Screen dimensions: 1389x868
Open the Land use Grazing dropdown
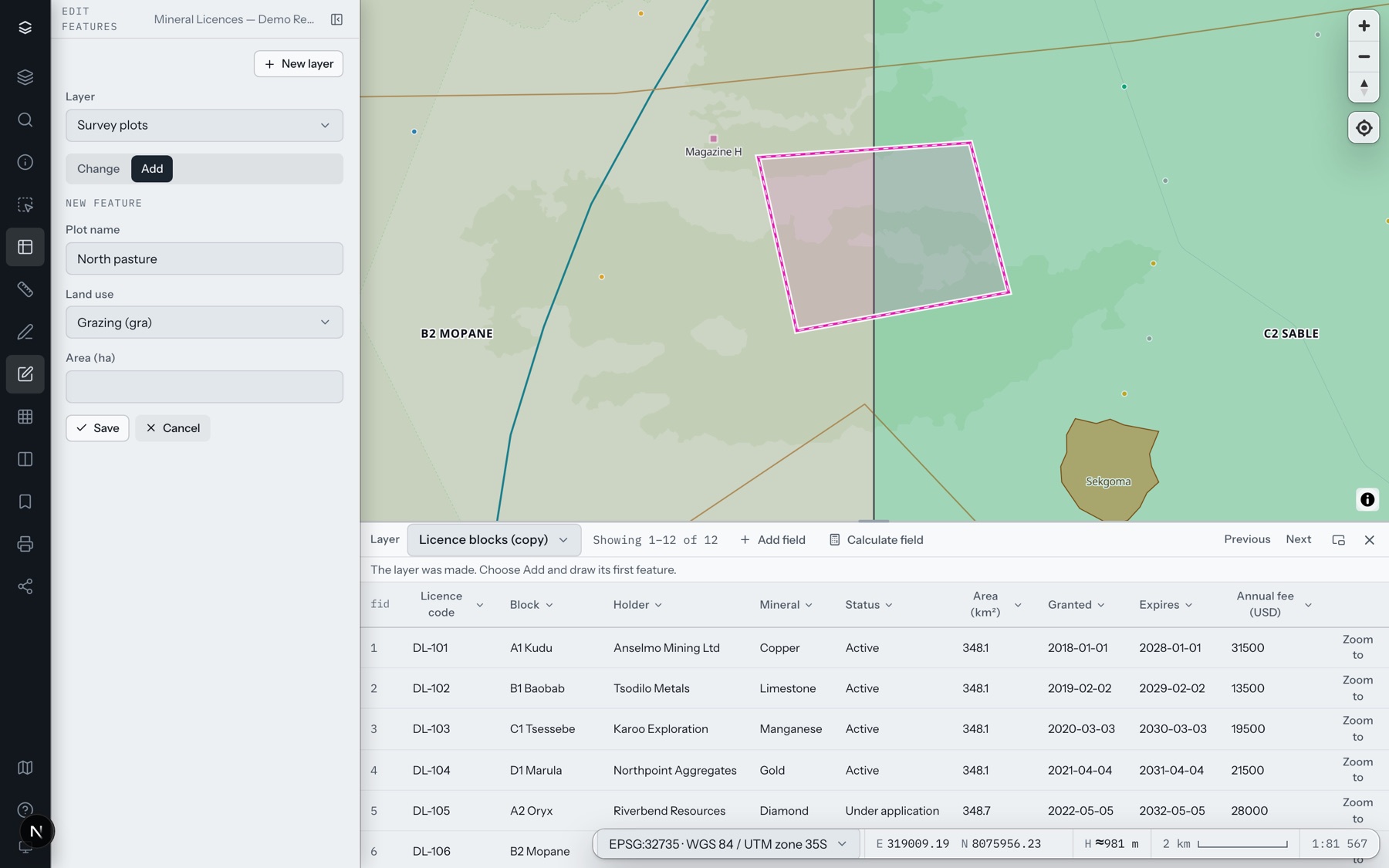tap(204, 323)
